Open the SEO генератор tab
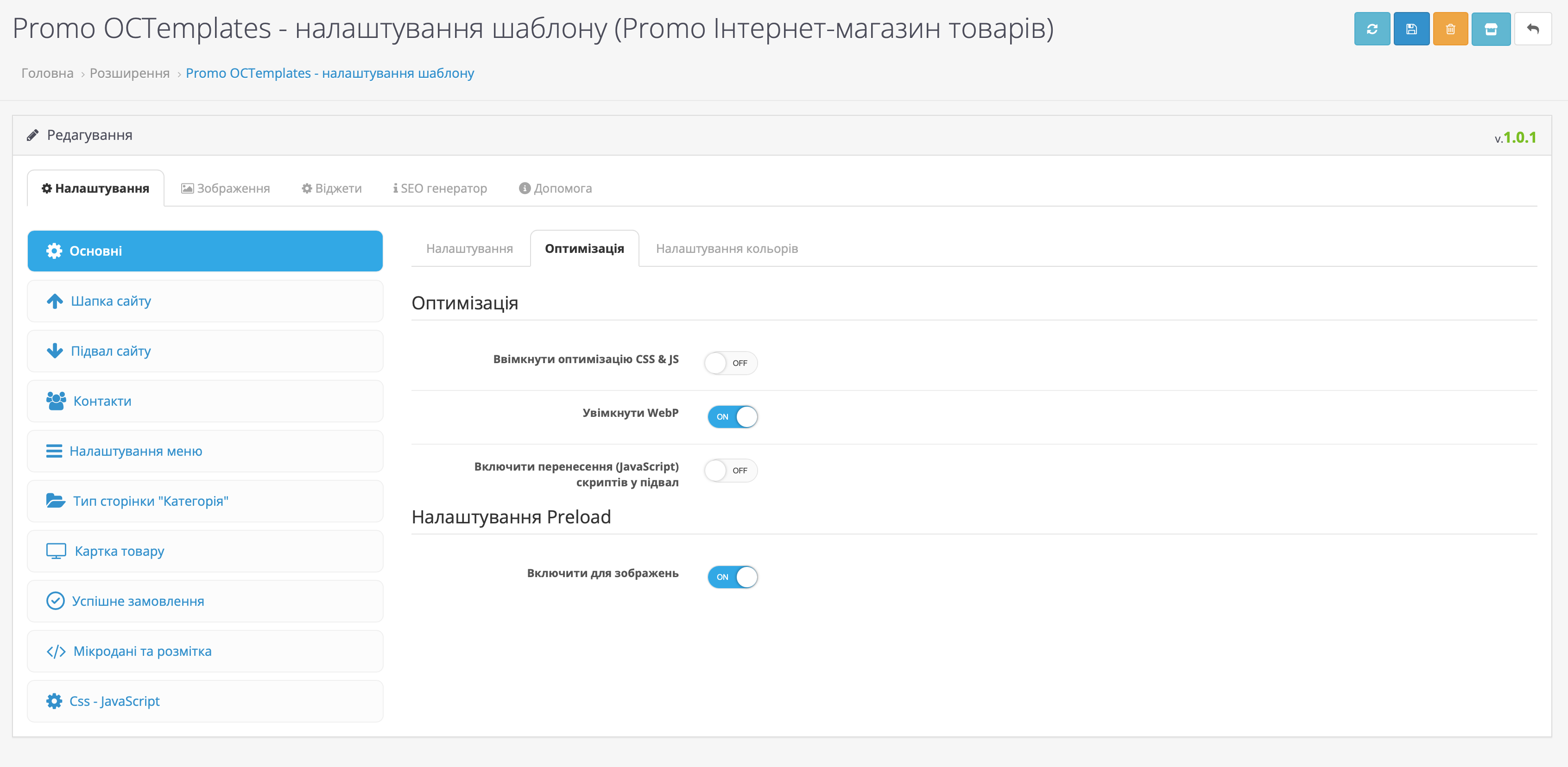1568x767 pixels. pos(440,189)
